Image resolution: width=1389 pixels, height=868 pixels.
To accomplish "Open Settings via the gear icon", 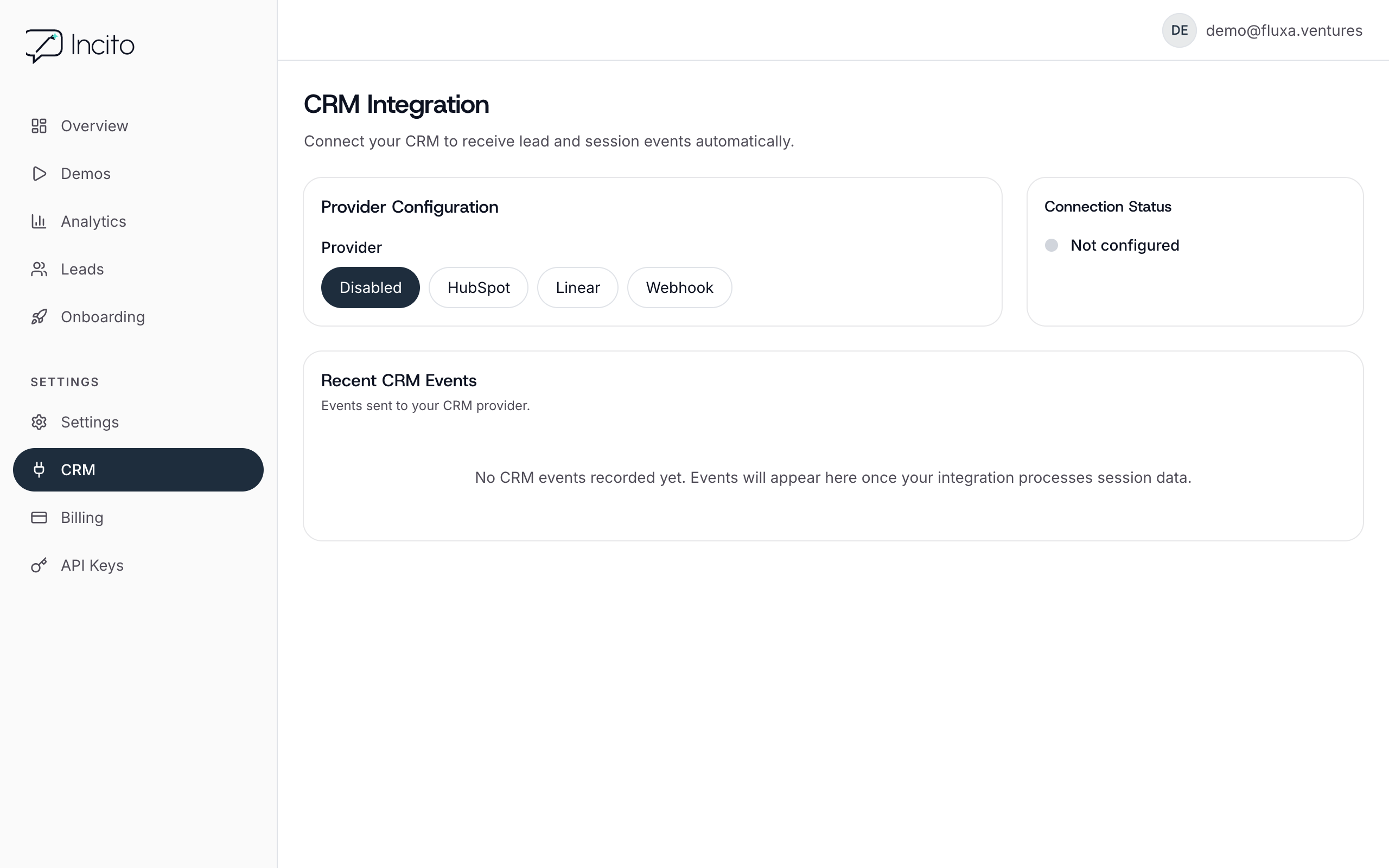I will point(39,422).
